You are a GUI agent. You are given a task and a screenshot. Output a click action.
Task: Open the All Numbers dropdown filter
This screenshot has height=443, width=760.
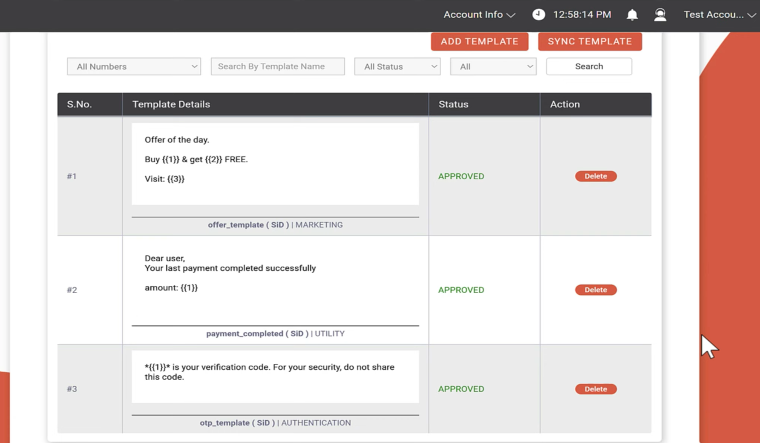tap(134, 66)
